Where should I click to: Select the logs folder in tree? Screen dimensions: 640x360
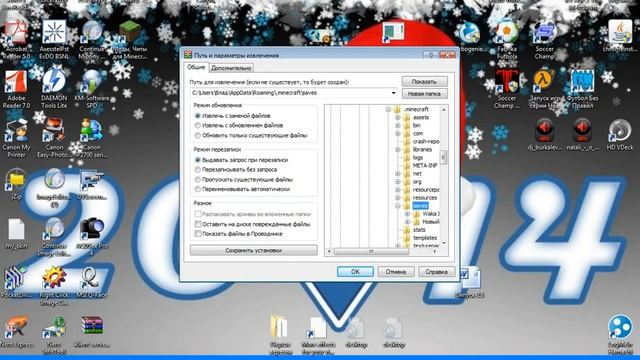(418, 158)
